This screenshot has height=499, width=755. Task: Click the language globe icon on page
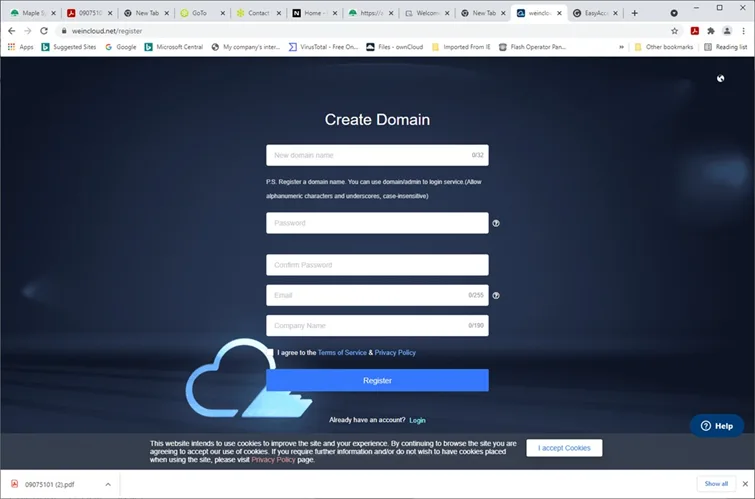(x=720, y=78)
